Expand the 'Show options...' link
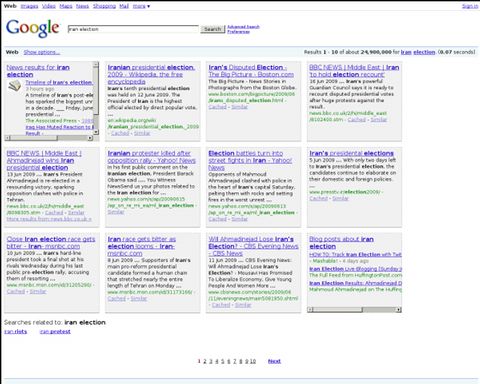This screenshot has width=480, height=384. point(42,52)
